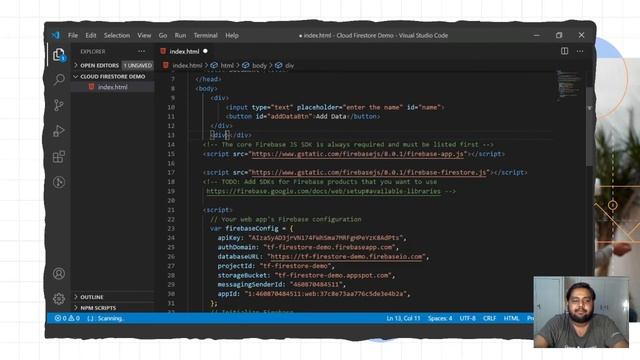Click the appId line in config
This screenshot has width=640, height=360.
pyautogui.click(x=313, y=294)
